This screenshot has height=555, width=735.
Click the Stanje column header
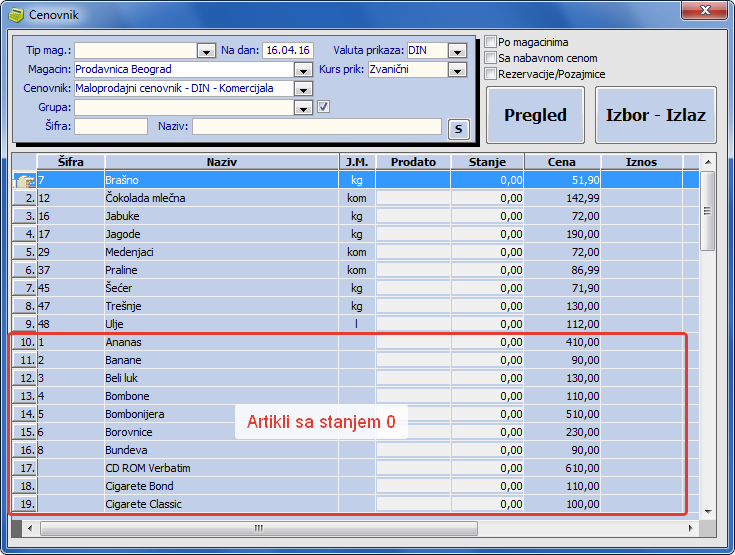pos(487,162)
